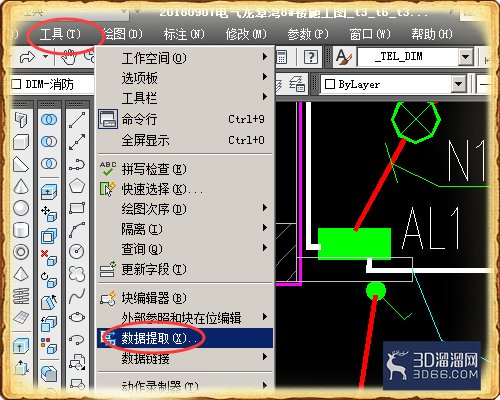Toggle 全屏显示 Ctrl+0 menu item
This screenshot has height=400, width=500.
185,140
